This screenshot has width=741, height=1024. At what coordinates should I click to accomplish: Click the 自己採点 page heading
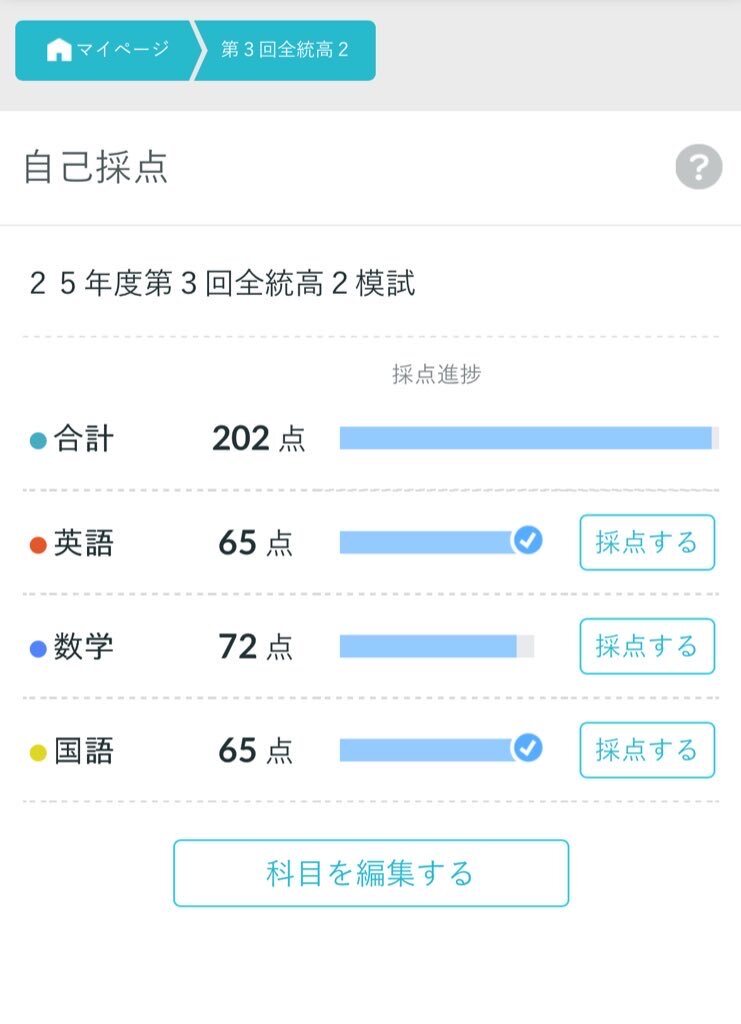pos(96,168)
